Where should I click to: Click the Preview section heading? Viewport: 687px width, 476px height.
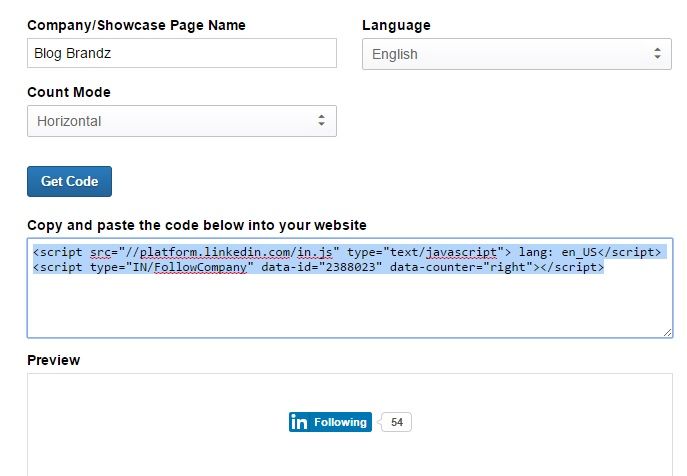53,360
